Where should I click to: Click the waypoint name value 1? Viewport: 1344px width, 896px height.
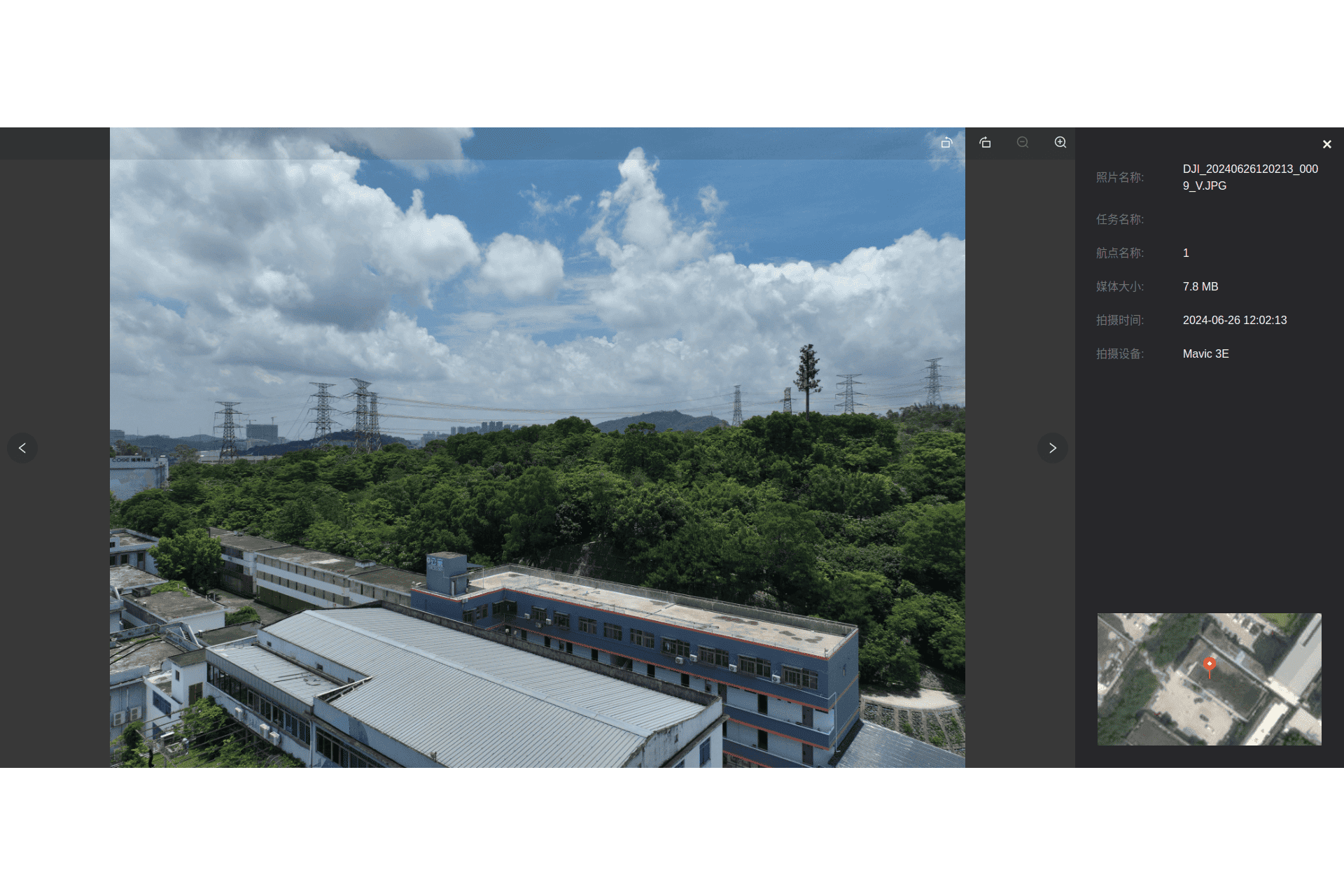point(1186,253)
